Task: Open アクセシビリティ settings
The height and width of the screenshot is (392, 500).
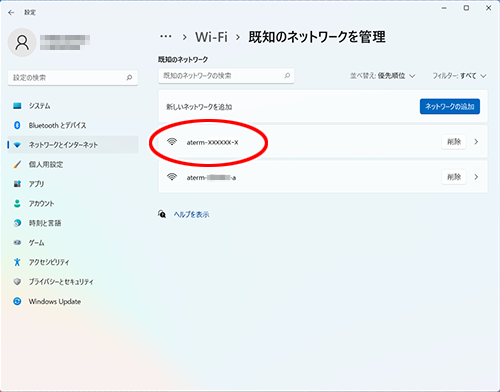Action: 73,262
